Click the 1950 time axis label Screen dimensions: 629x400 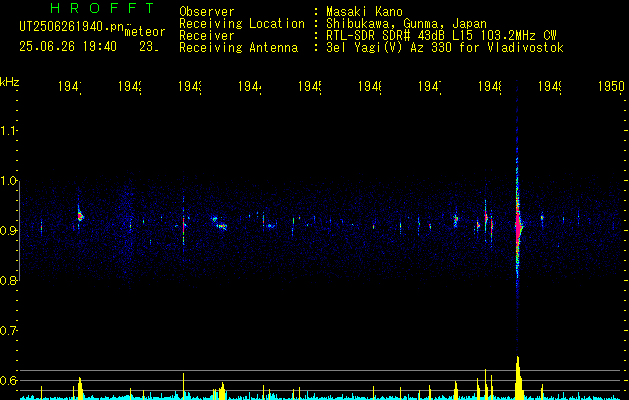click(x=611, y=87)
